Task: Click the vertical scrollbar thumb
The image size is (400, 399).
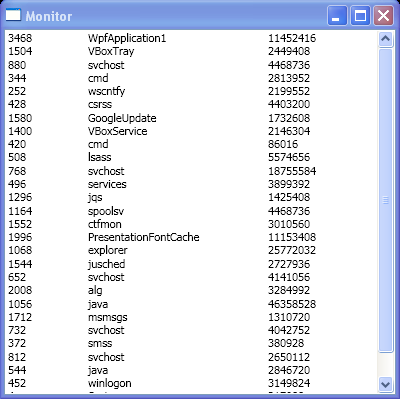Action: (386, 200)
